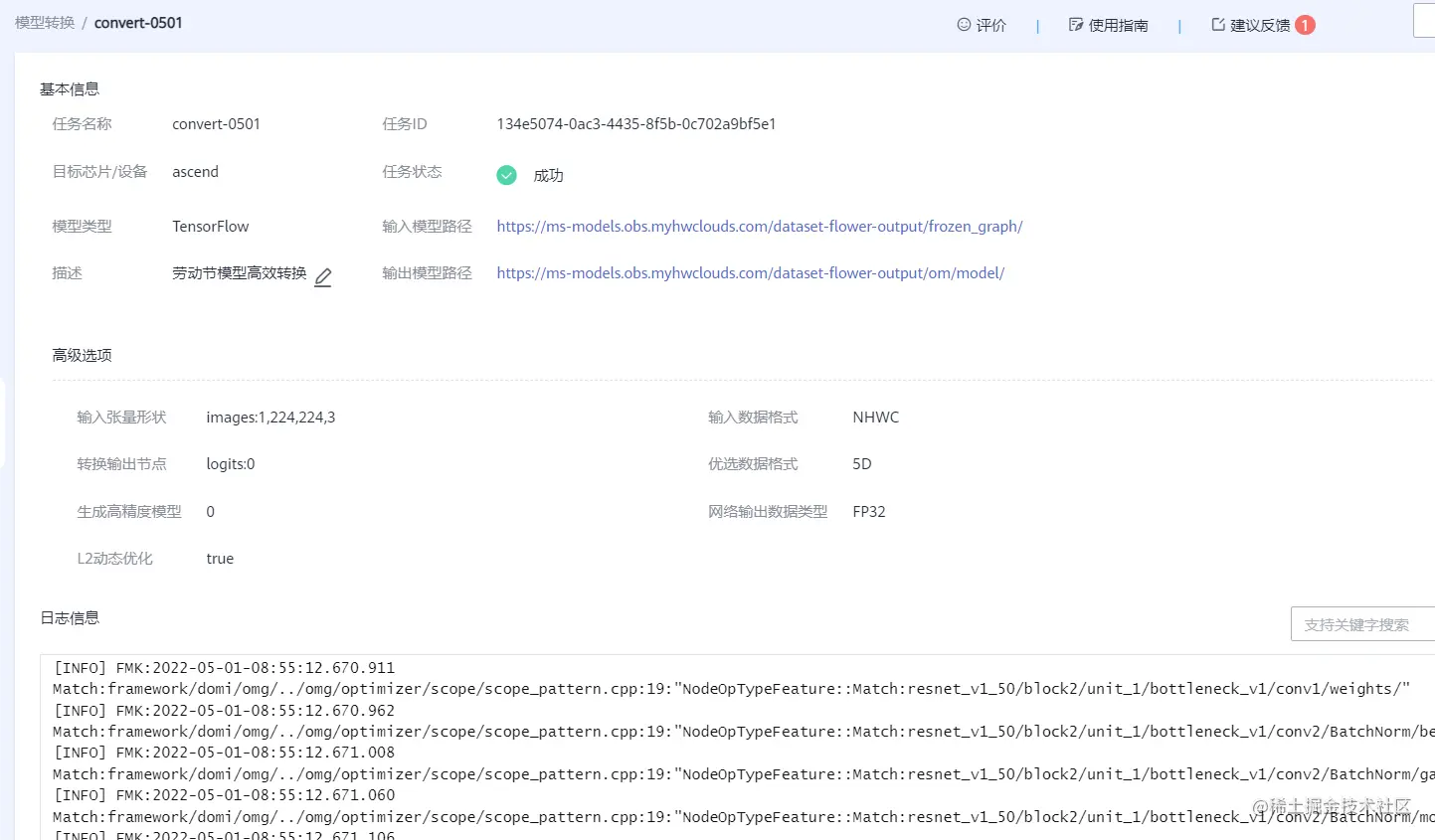Image resolution: width=1435 pixels, height=840 pixels.
Task: Click the smiley icon next to 评价
Action: point(964,25)
